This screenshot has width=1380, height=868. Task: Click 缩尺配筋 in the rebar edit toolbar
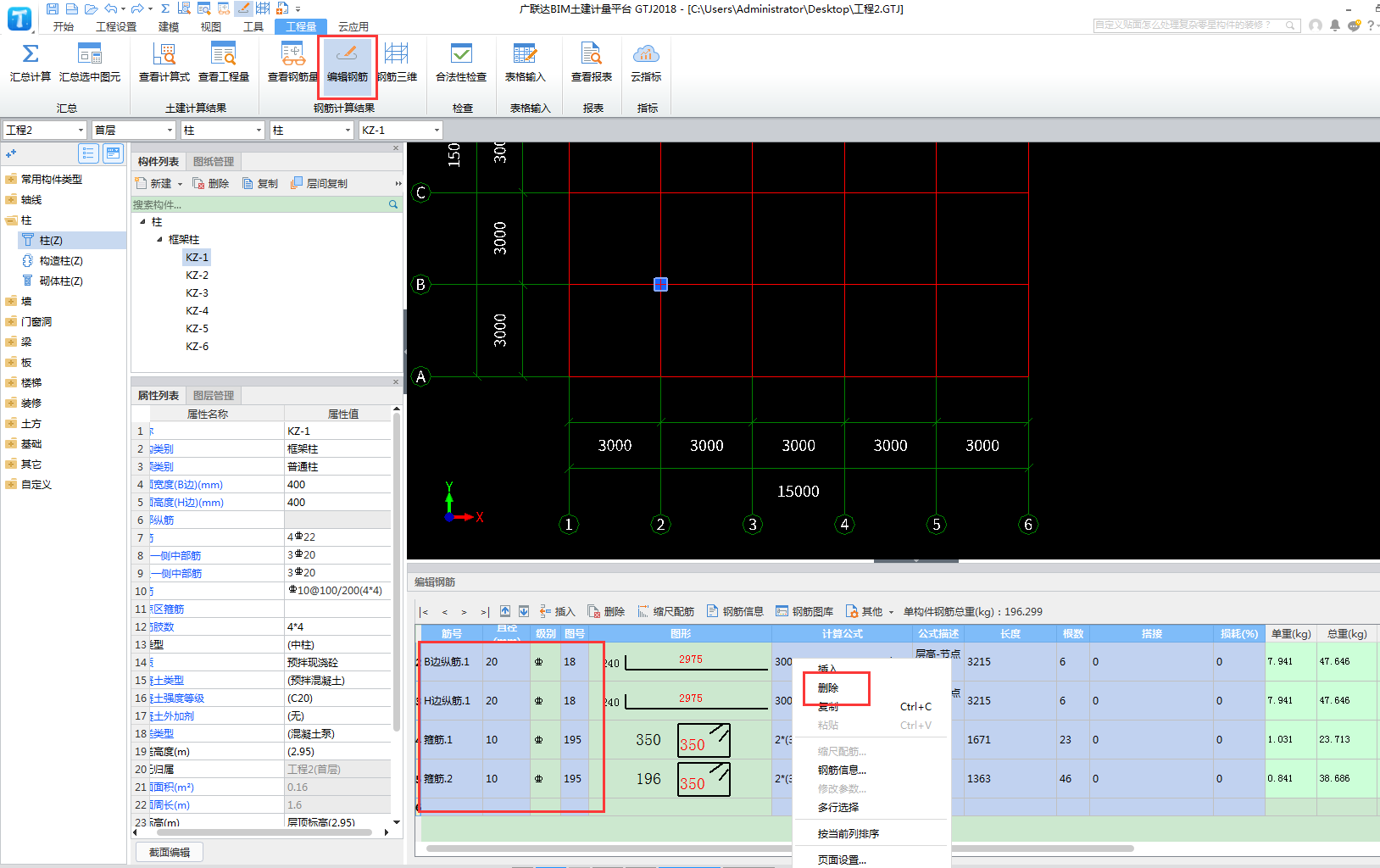[x=666, y=611]
